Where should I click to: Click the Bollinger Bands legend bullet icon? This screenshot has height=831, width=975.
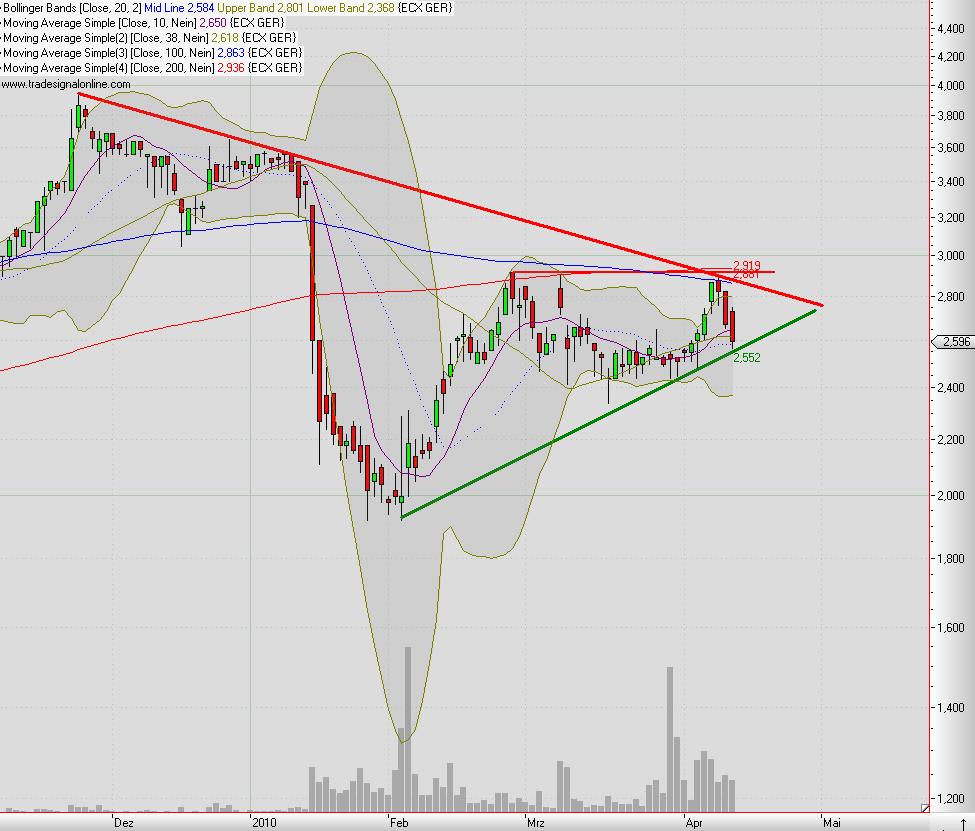click(2, 7)
